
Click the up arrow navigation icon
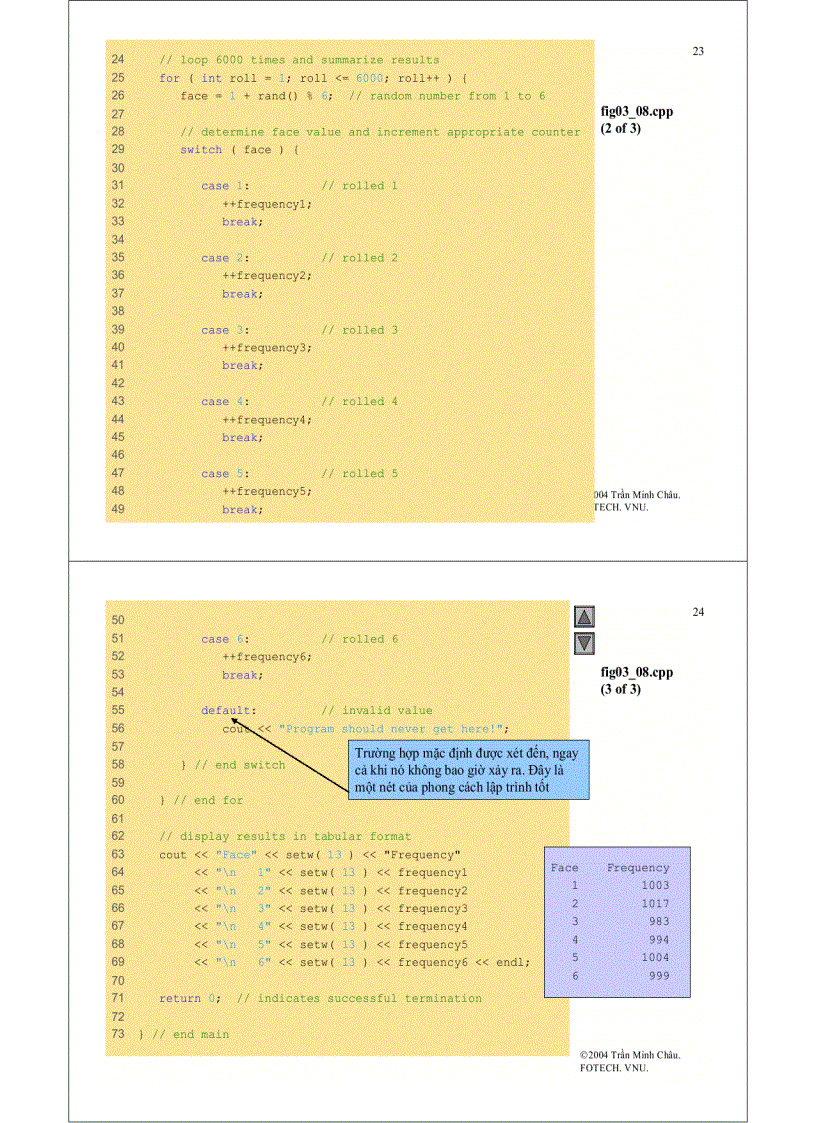tap(585, 618)
